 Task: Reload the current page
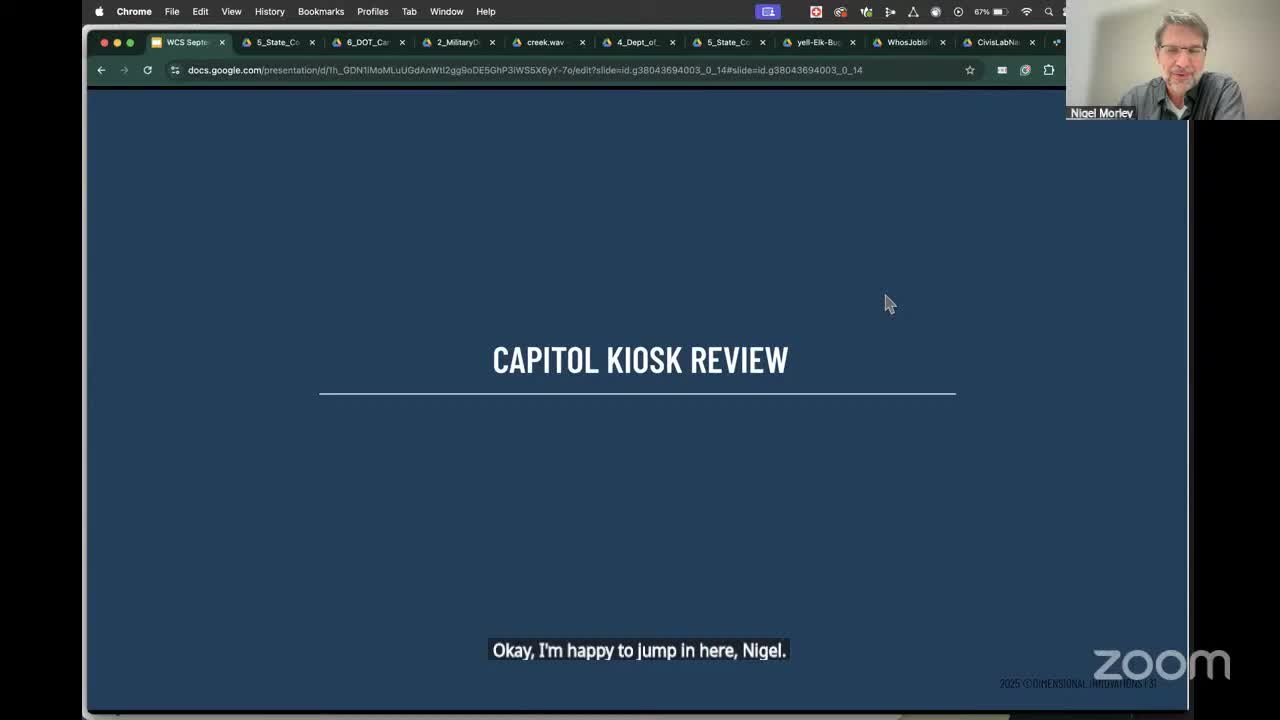147,70
